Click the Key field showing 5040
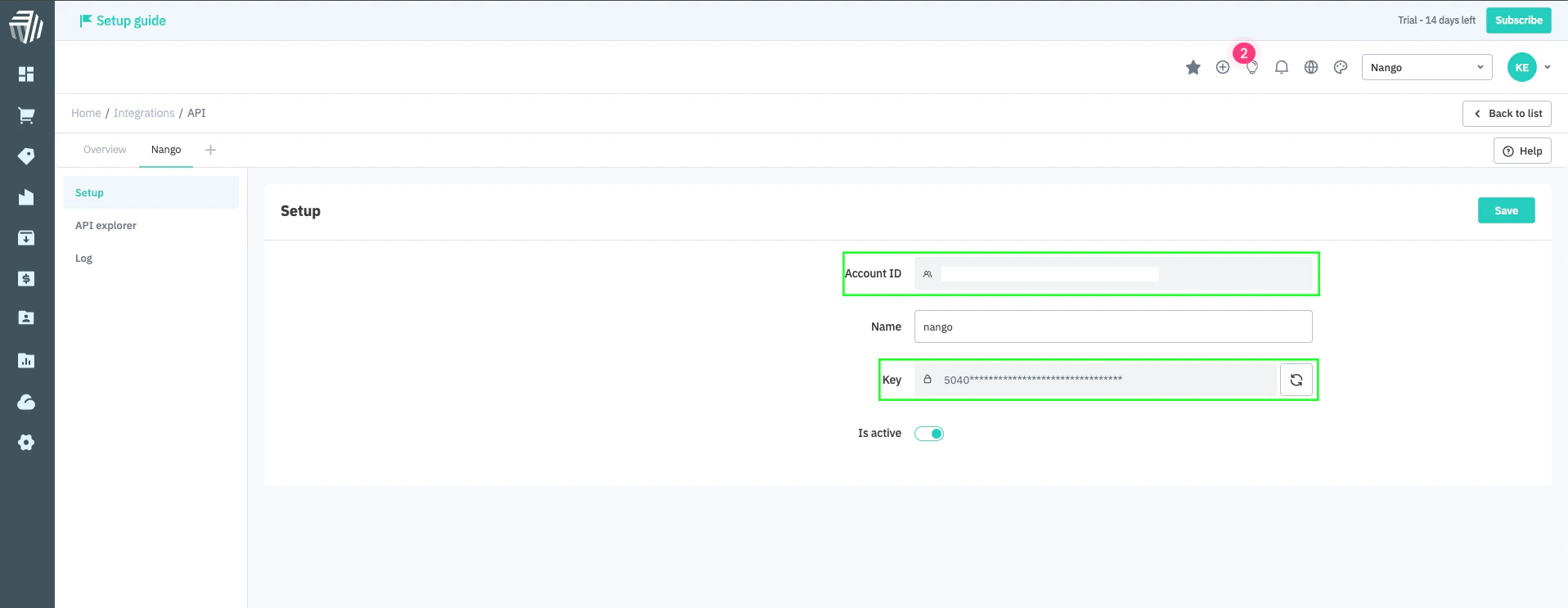1568x608 pixels. pos(1095,380)
